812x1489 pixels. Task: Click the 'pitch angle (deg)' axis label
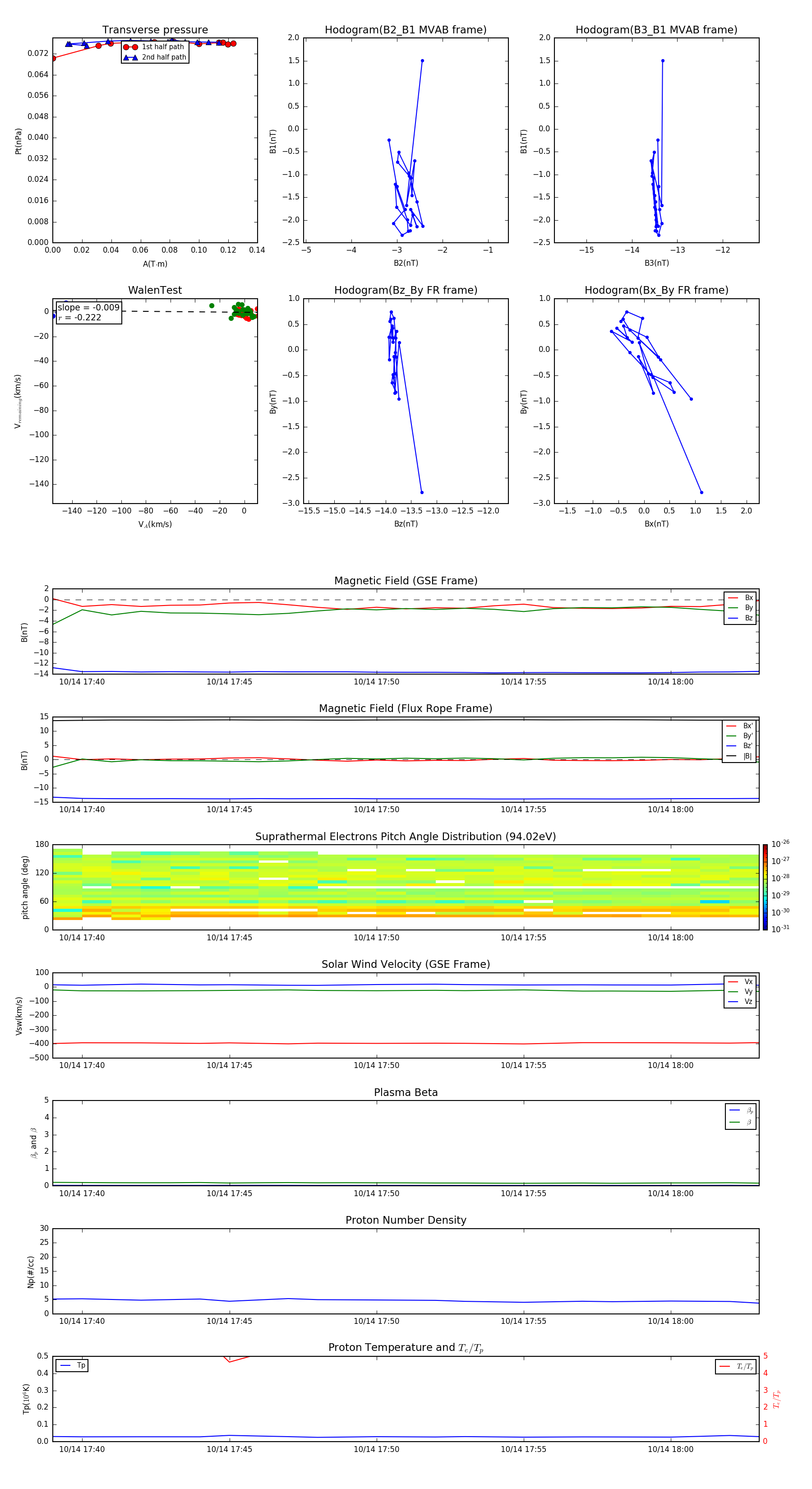[25, 887]
